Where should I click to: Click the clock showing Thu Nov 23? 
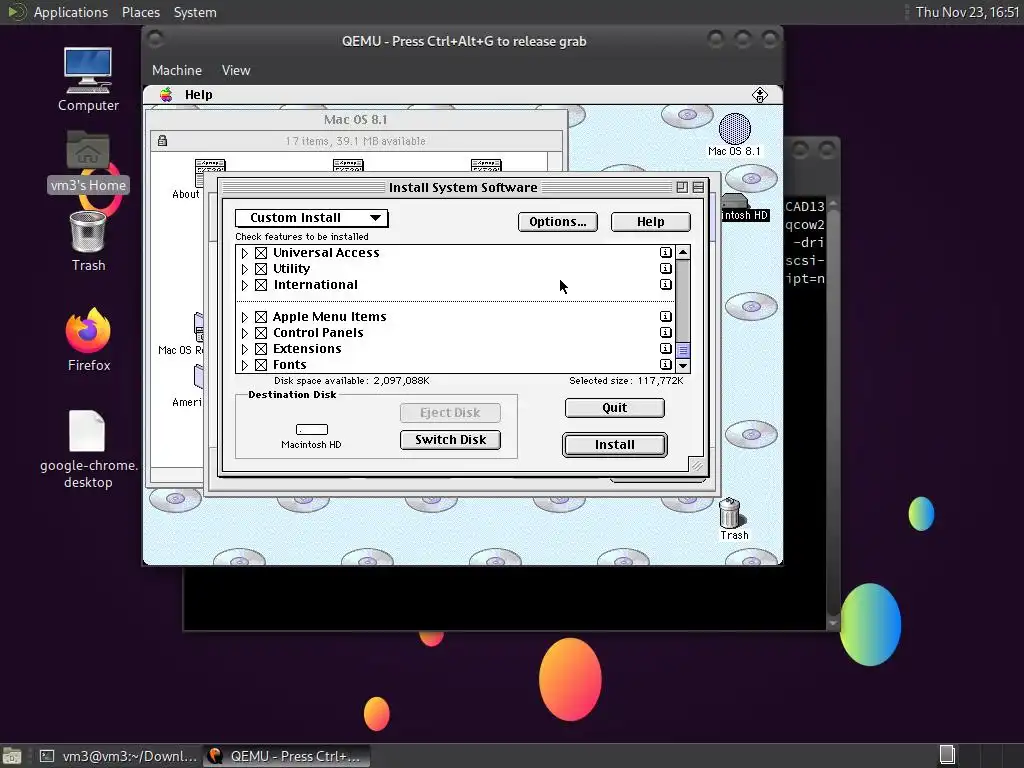coord(967,12)
